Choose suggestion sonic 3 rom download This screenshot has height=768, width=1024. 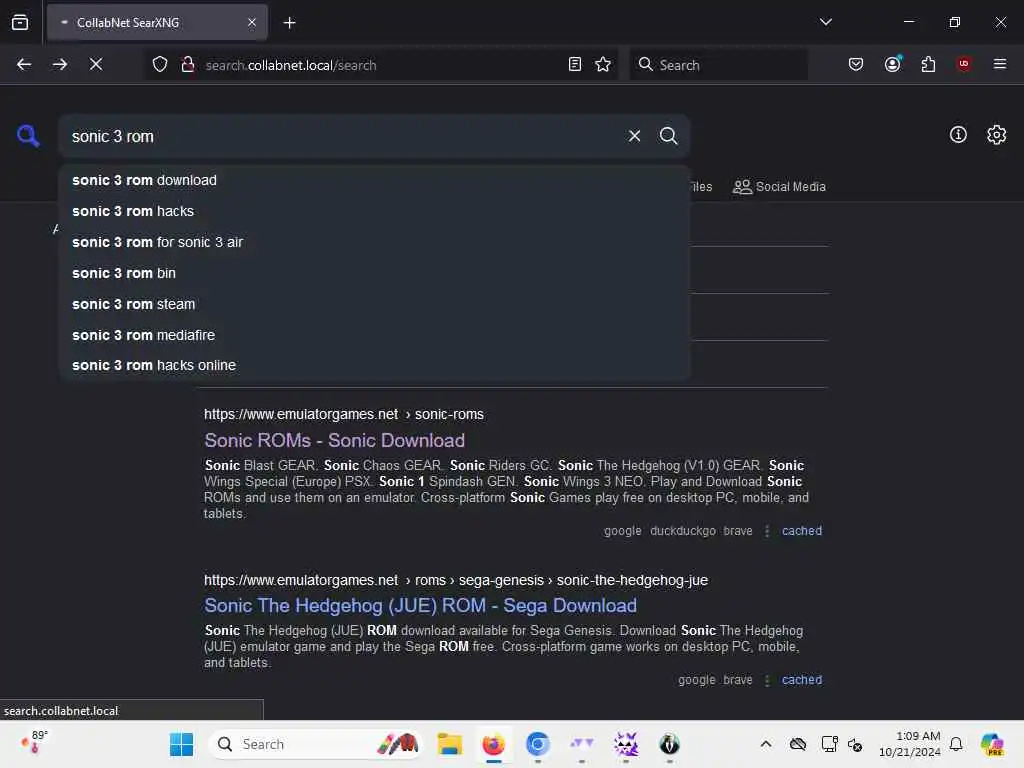pos(374,180)
